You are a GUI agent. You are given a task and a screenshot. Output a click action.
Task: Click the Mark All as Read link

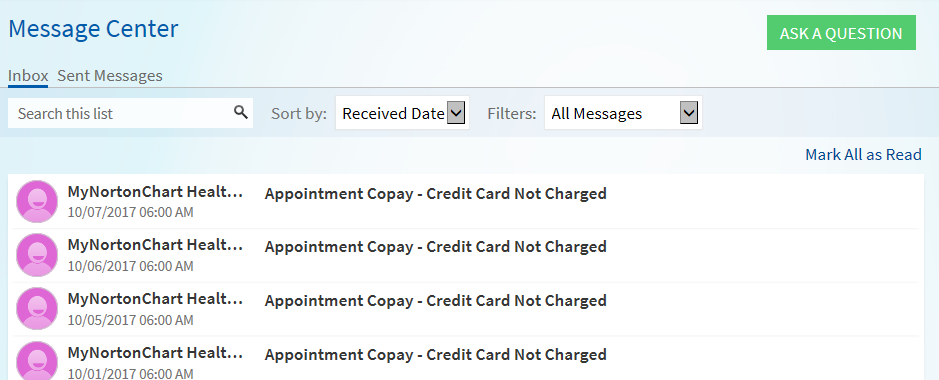pos(863,154)
